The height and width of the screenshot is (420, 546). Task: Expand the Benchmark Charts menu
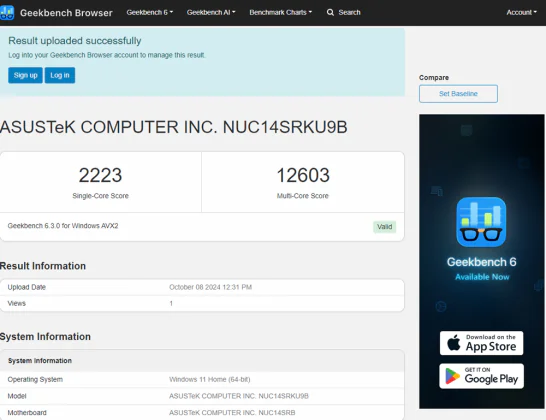(x=281, y=13)
